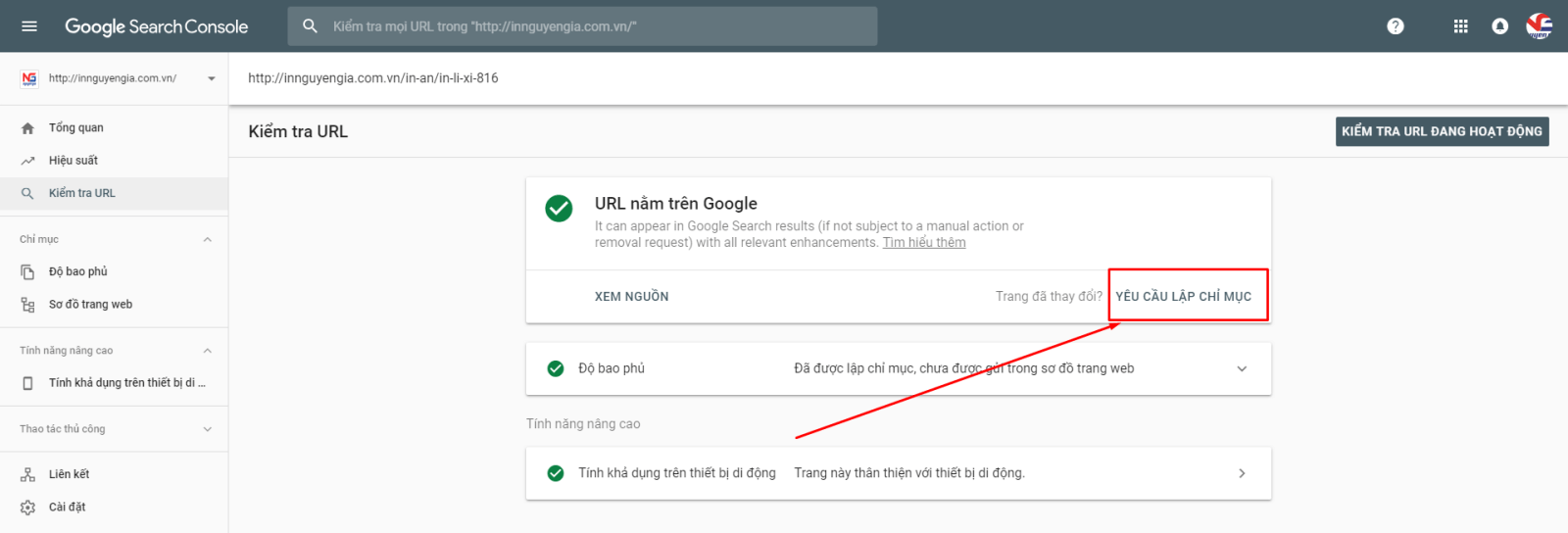
Task: Click YÊU CẦU LẬP CHỈ MỤC
Action: tap(1183, 297)
